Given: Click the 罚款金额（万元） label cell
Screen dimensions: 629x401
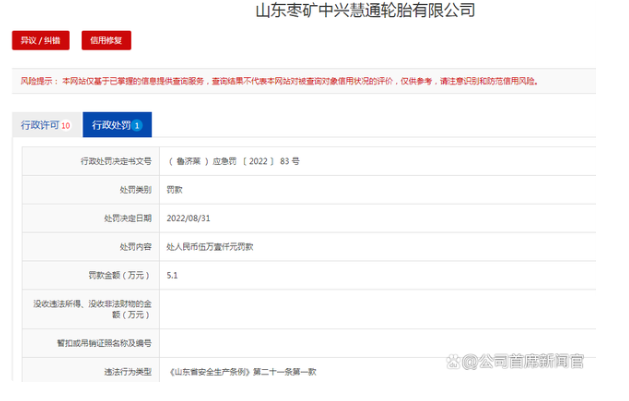Looking at the screenshot, I should coord(91,275).
